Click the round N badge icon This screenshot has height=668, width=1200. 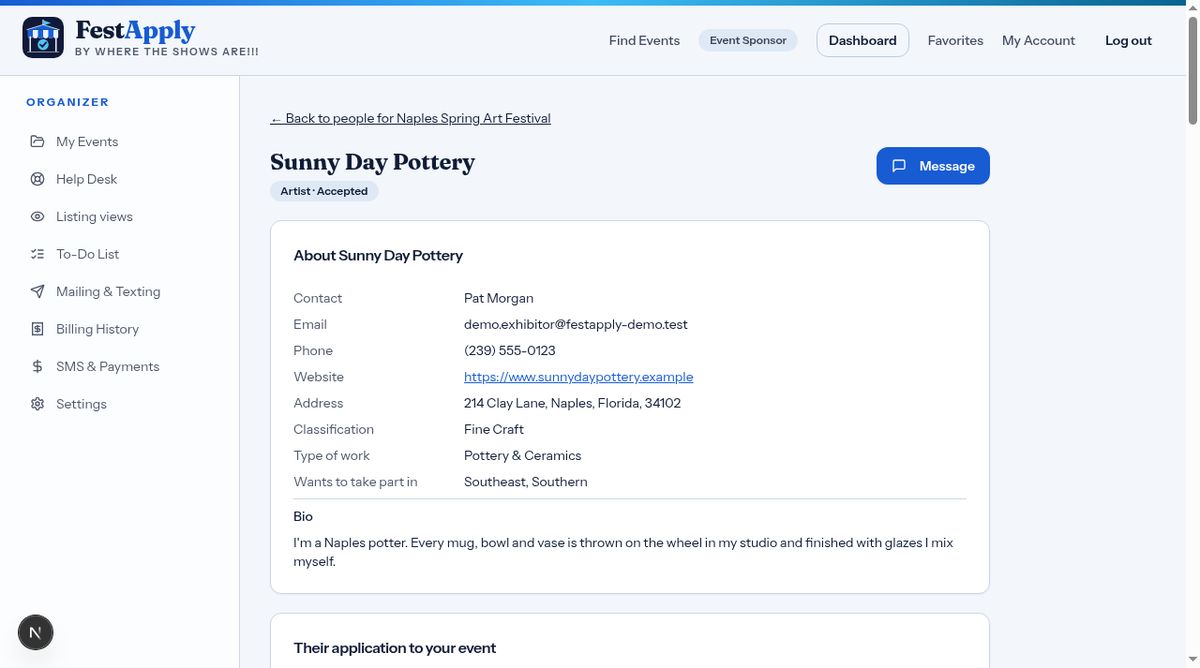[36, 632]
